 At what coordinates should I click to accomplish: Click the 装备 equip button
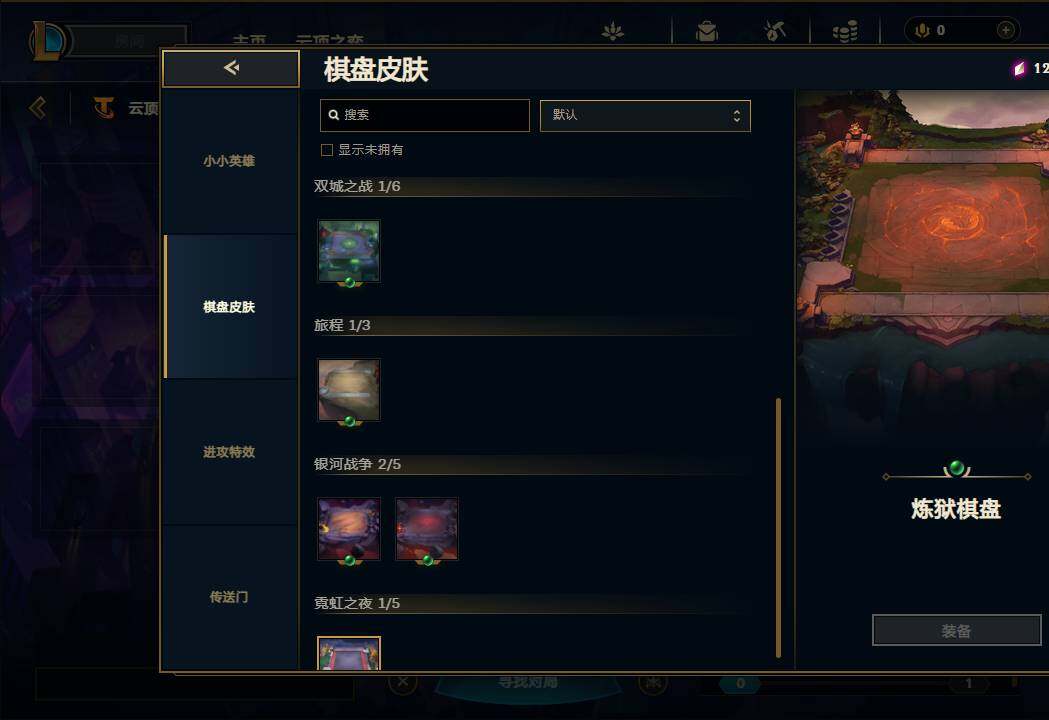[957, 630]
